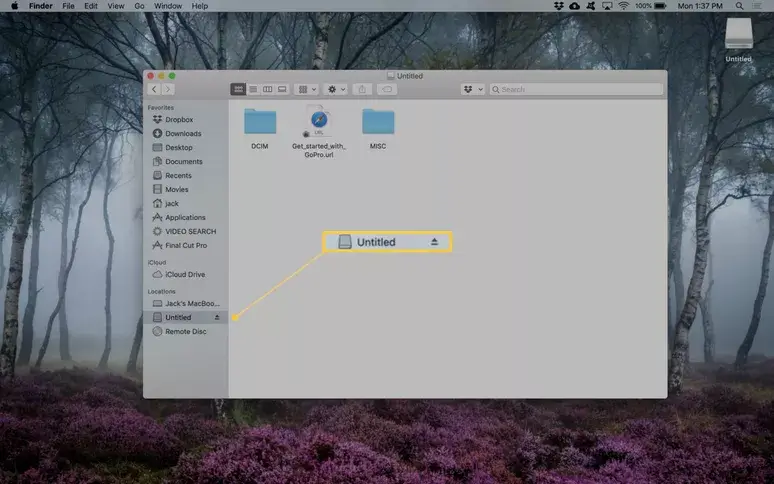Select the Untitled drive on desktop
774x484 pixels.
click(738, 40)
